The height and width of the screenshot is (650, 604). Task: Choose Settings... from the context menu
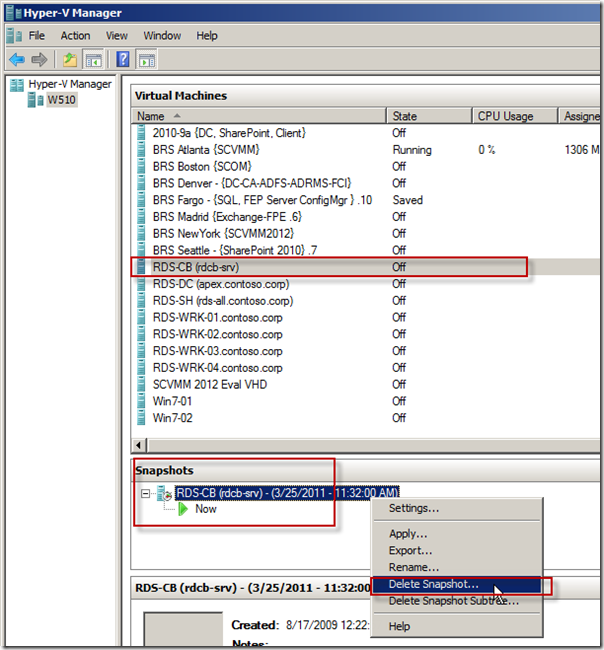457,508
